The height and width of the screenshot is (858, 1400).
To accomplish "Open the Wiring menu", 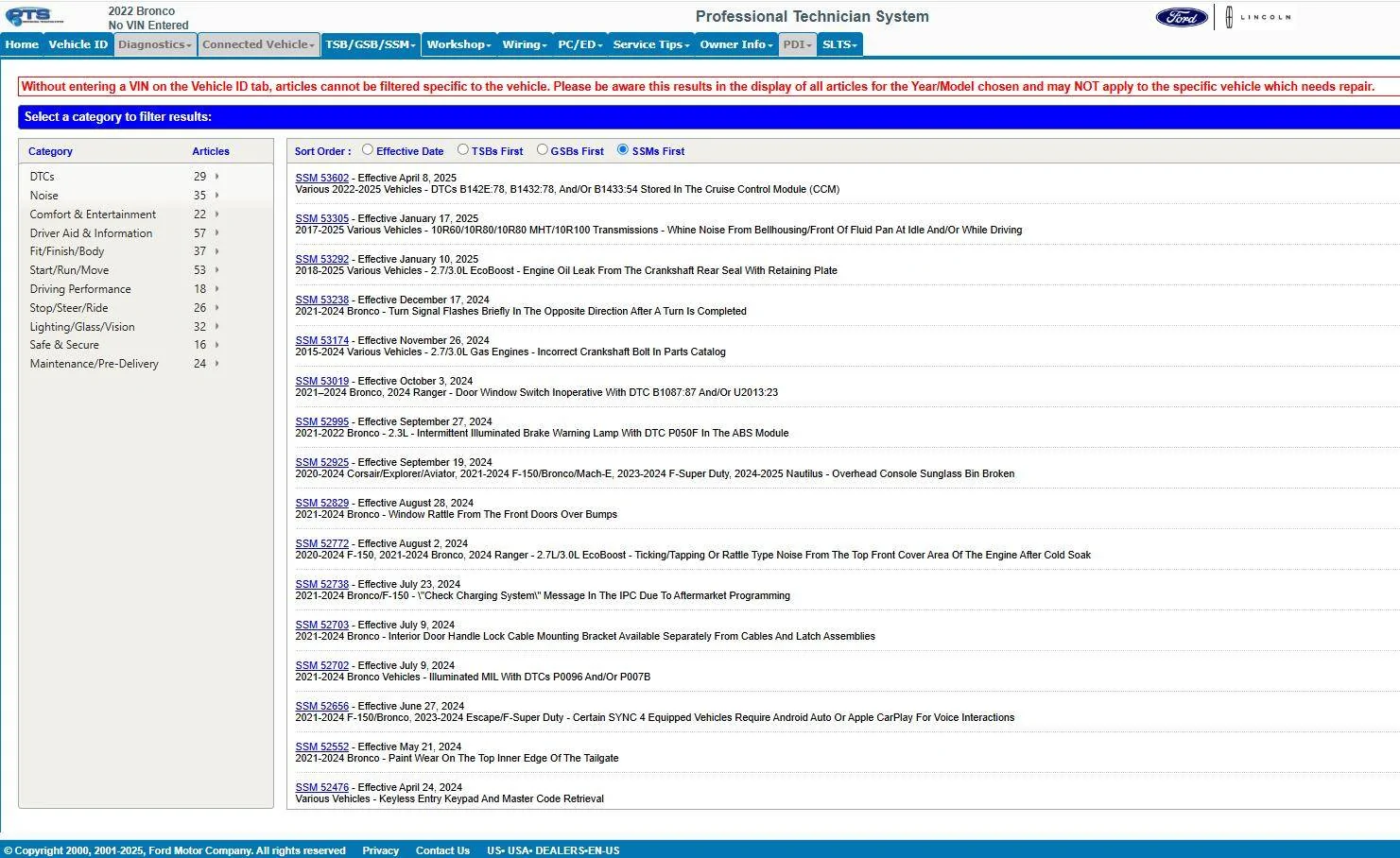I will pyautogui.click(x=525, y=44).
